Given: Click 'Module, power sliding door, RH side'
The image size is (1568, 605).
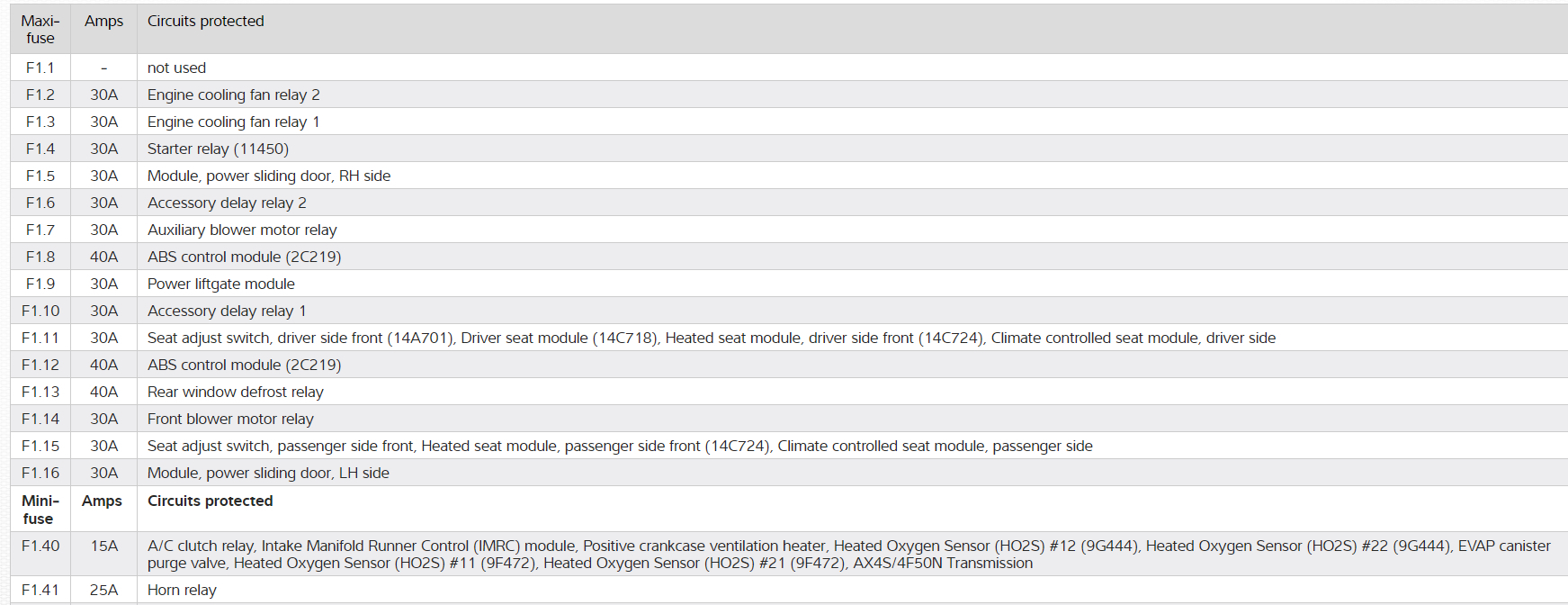Looking at the screenshot, I should [268, 176].
